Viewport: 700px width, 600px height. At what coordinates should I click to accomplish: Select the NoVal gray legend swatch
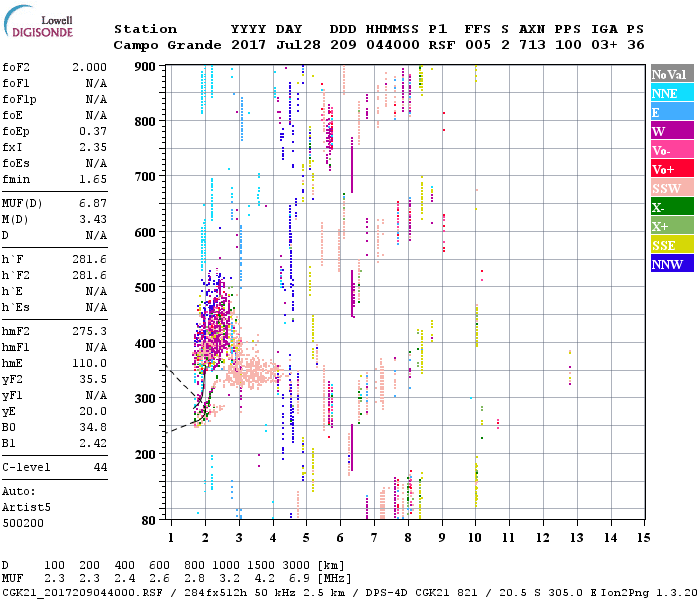tap(672, 74)
